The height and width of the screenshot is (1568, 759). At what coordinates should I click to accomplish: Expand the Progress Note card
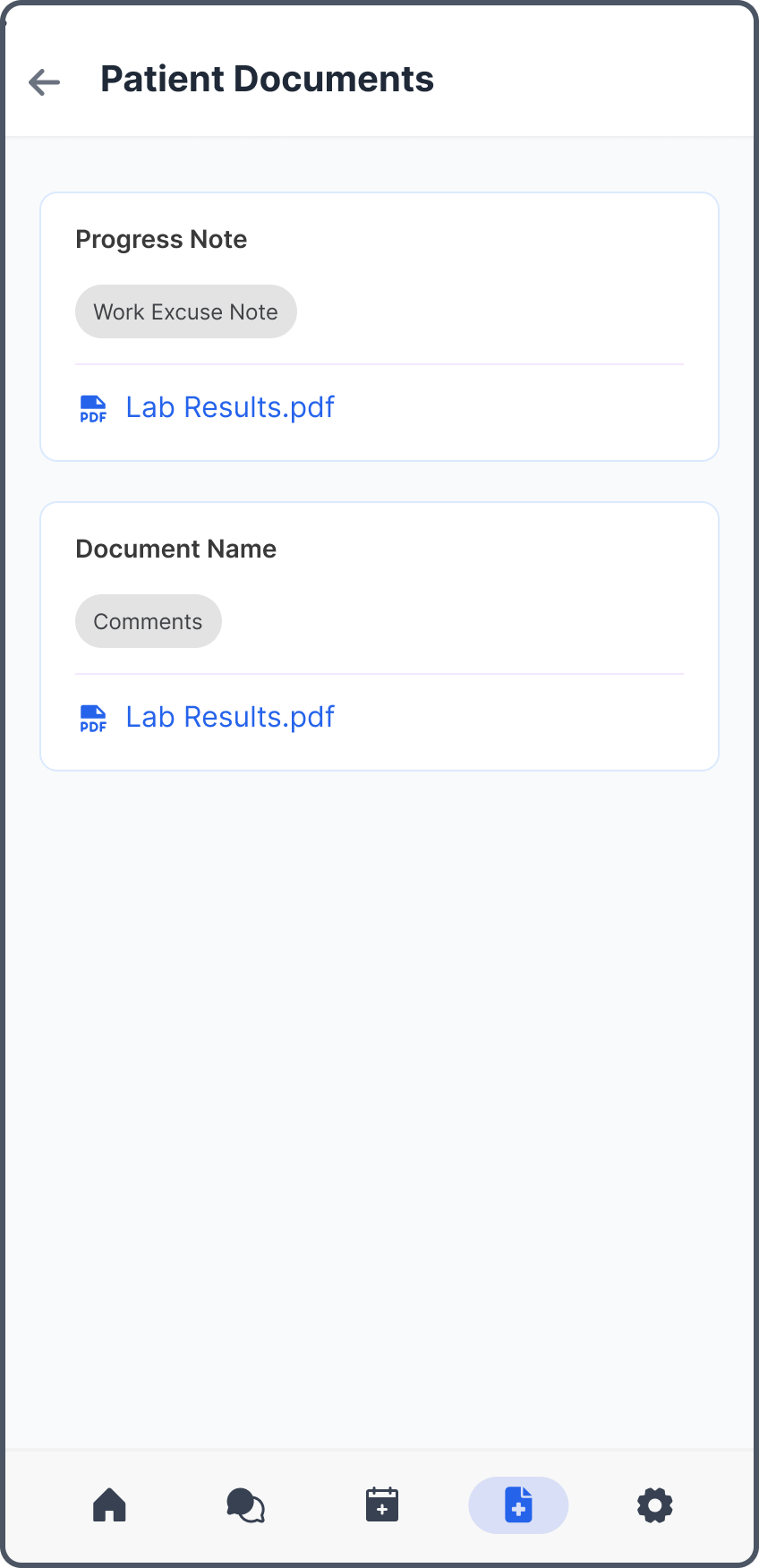[x=379, y=327]
